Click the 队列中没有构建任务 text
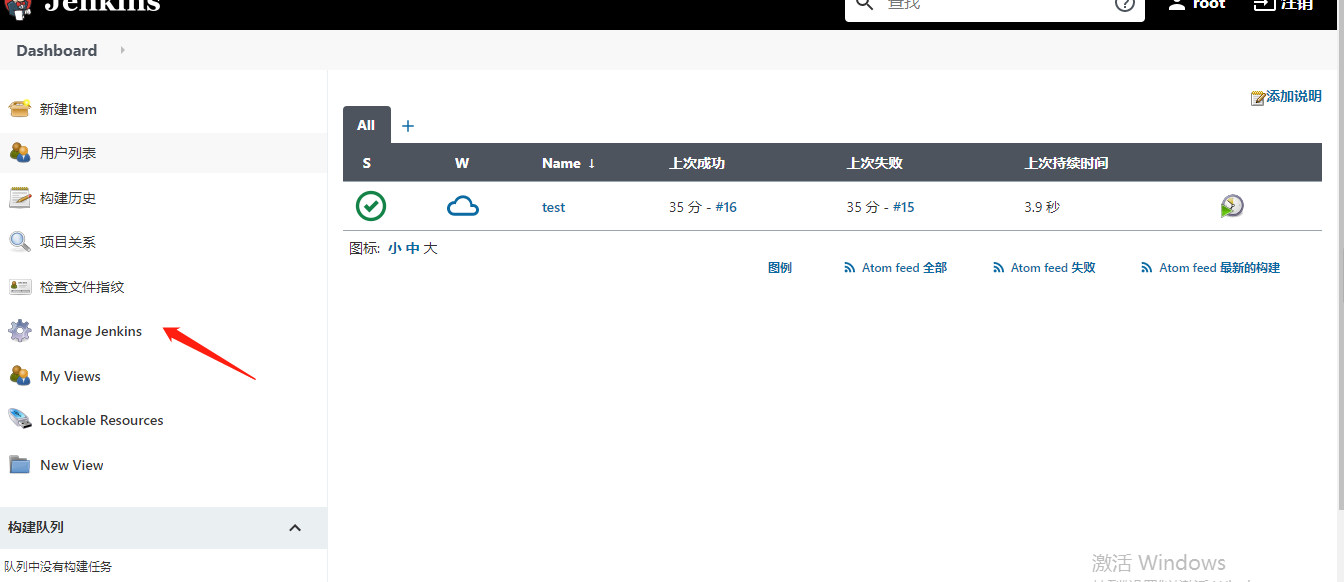Image resolution: width=1344 pixels, height=582 pixels. point(58,566)
